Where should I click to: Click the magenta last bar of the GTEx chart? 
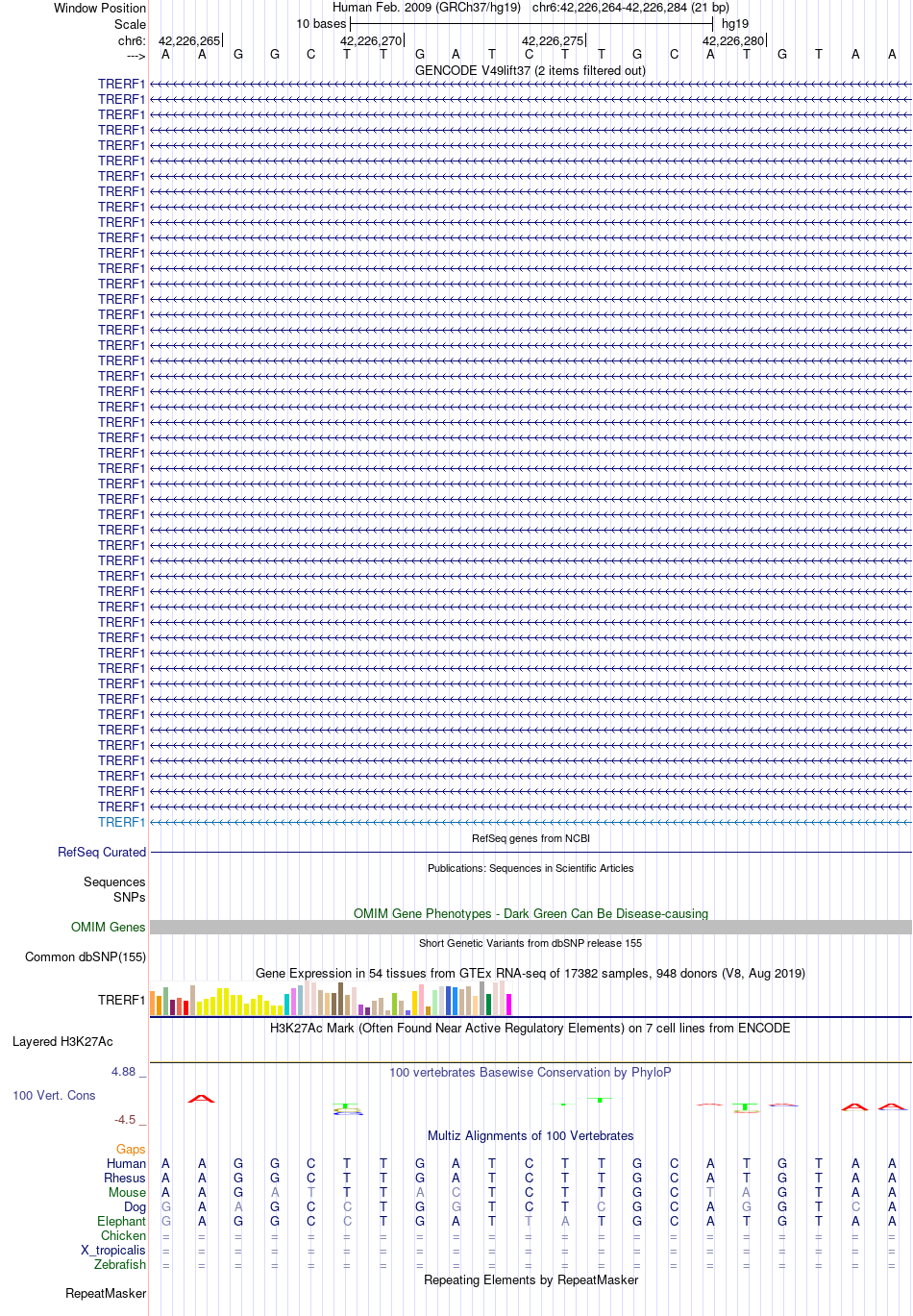pyautogui.click(x=508, y=1005)
